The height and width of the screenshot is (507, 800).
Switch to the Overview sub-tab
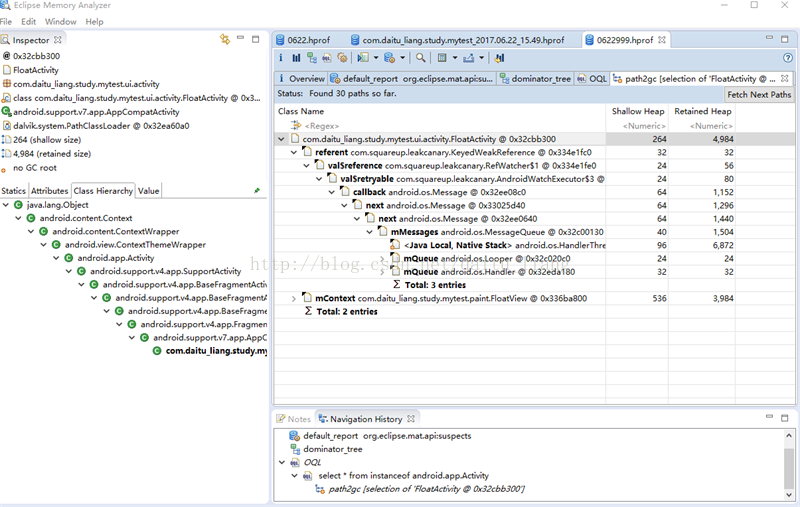coord(301,79)
